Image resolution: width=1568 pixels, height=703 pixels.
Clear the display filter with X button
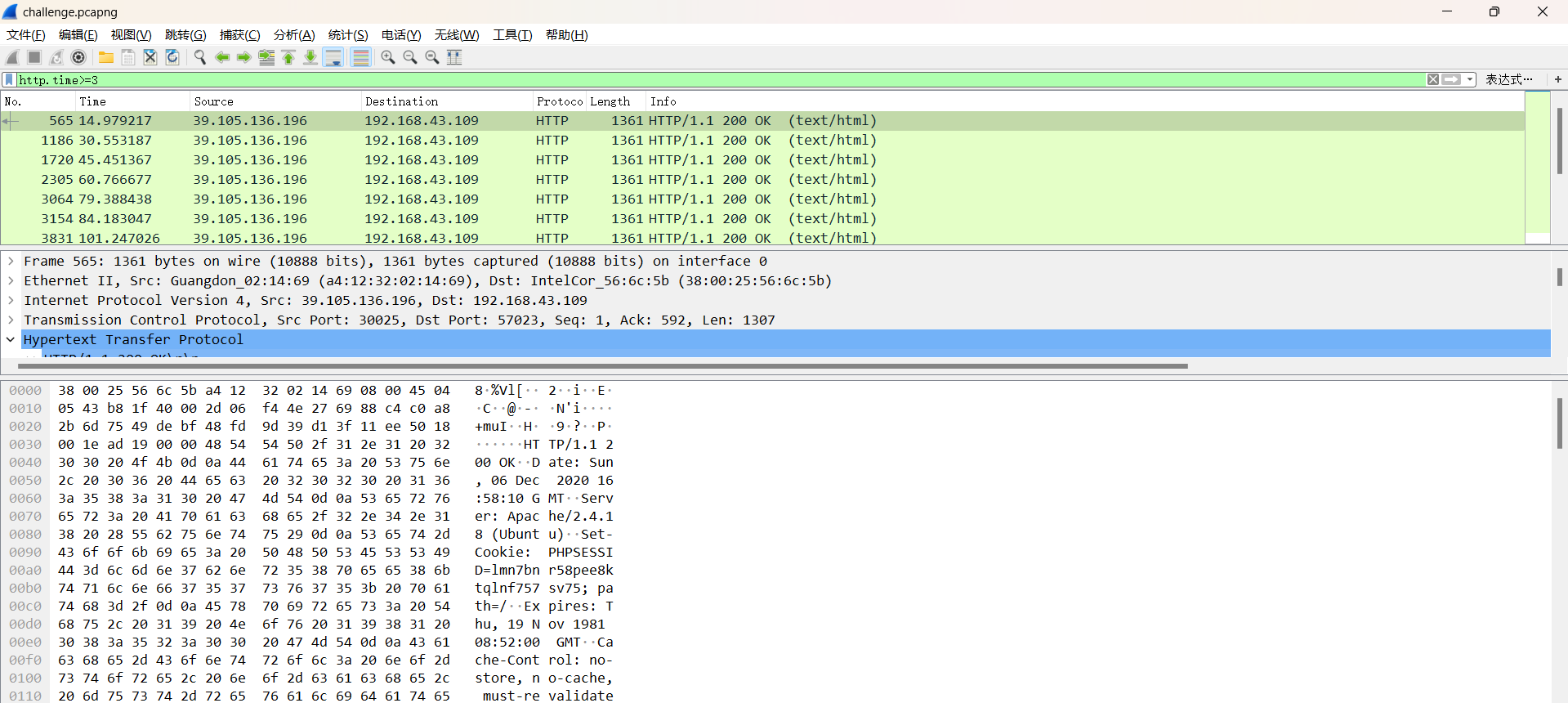1433,79
